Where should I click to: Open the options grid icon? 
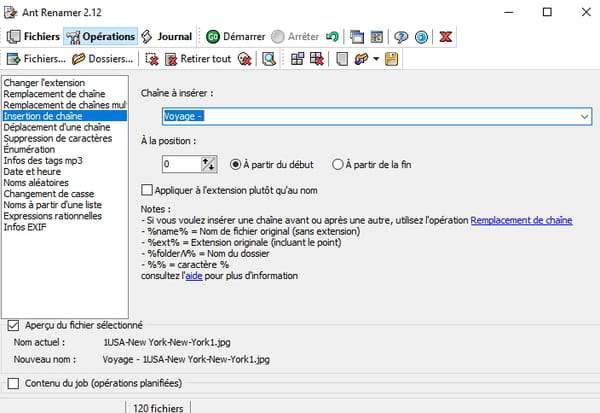point(377,37)
